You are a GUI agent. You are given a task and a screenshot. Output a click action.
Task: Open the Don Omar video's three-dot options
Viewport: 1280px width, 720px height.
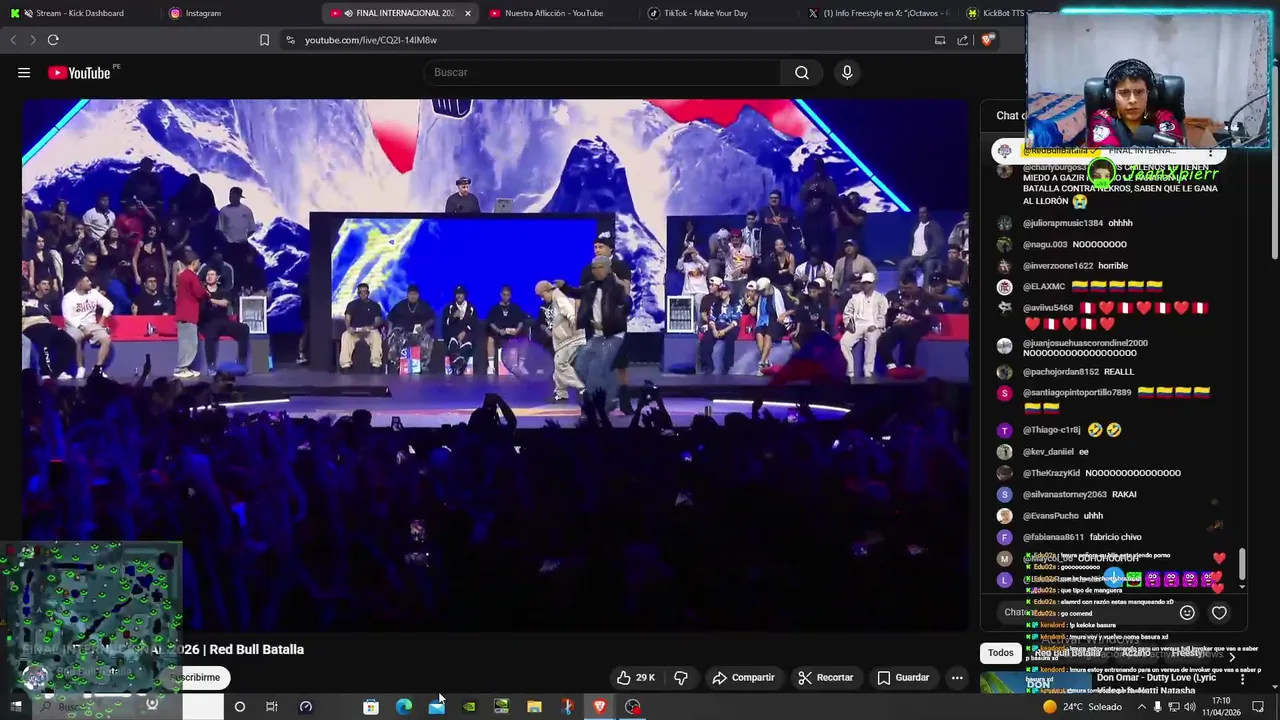pyautogui.click(x=1243, y=678)
